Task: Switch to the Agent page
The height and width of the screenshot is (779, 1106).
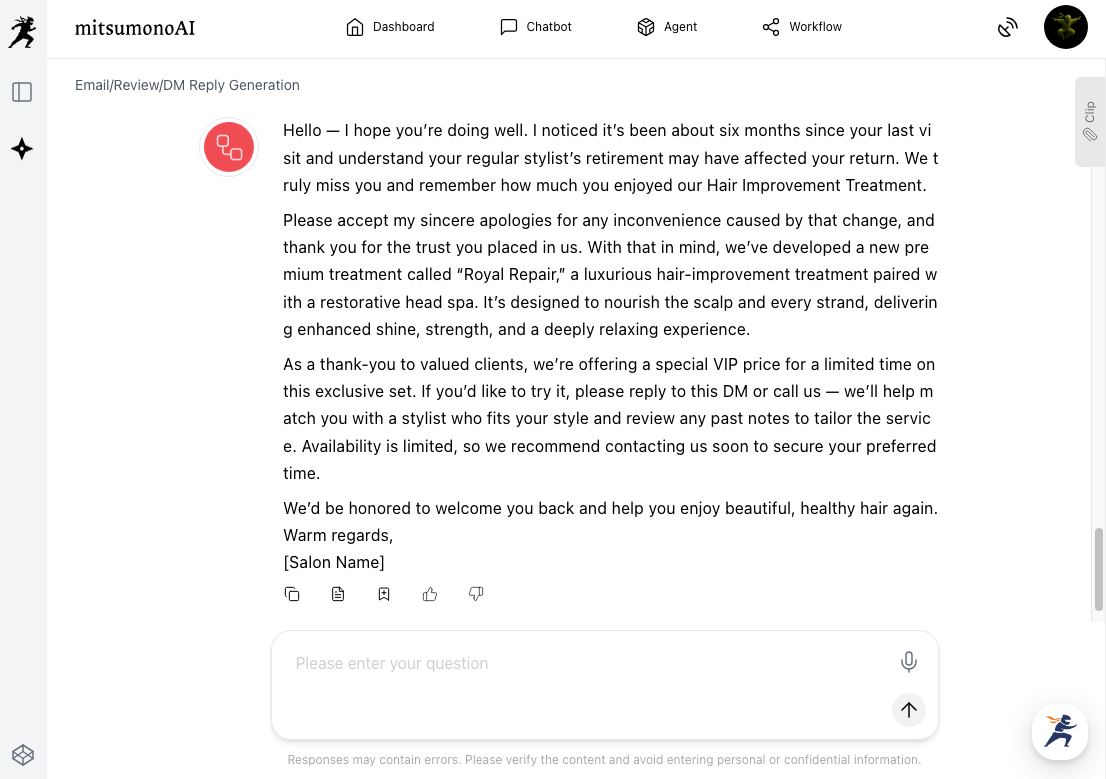Action: (667, 27)
